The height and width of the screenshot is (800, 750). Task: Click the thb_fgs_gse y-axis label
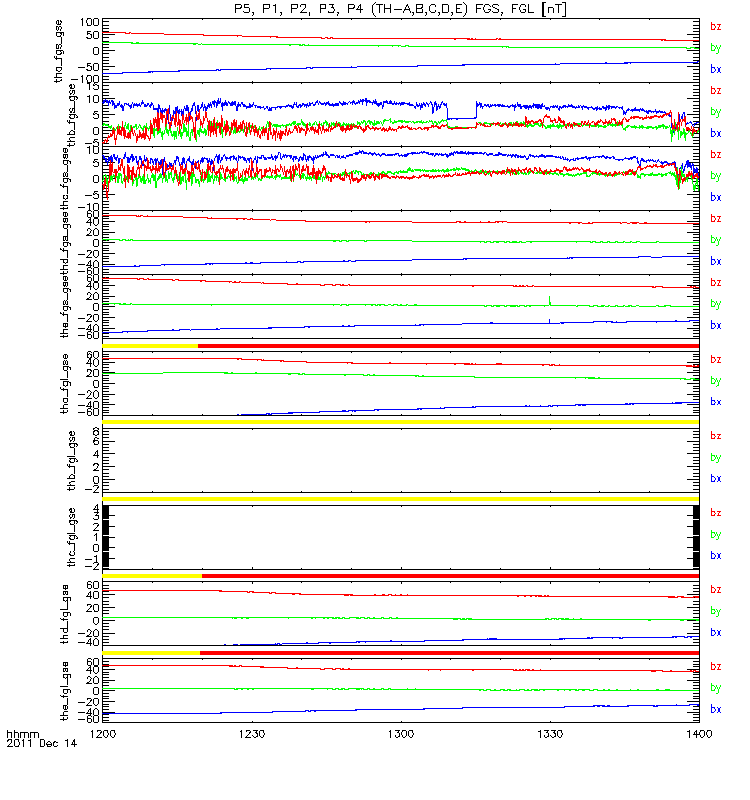point(72,115)
